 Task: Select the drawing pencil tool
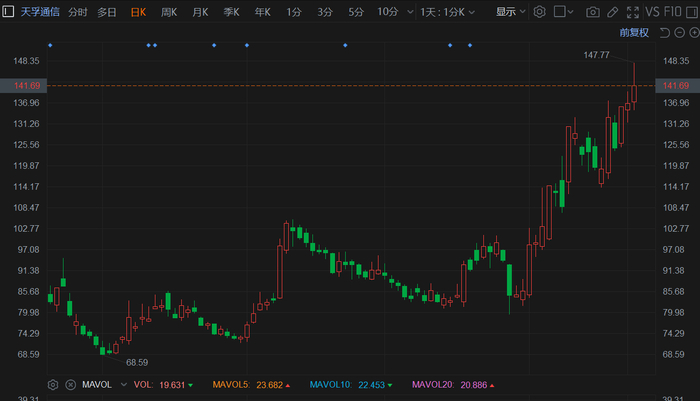(612, 12)
